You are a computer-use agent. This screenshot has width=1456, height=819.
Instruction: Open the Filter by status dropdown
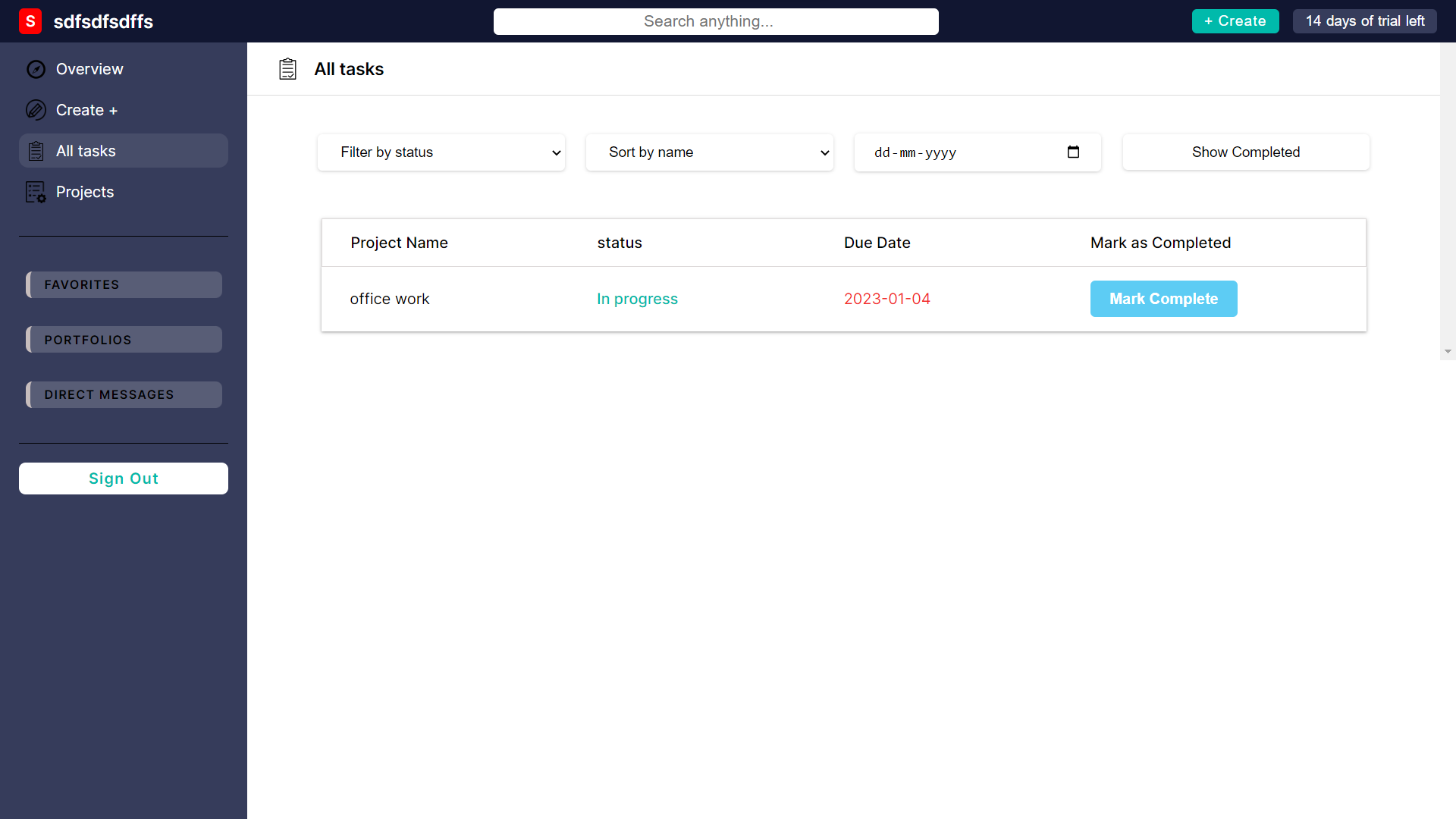441,152
